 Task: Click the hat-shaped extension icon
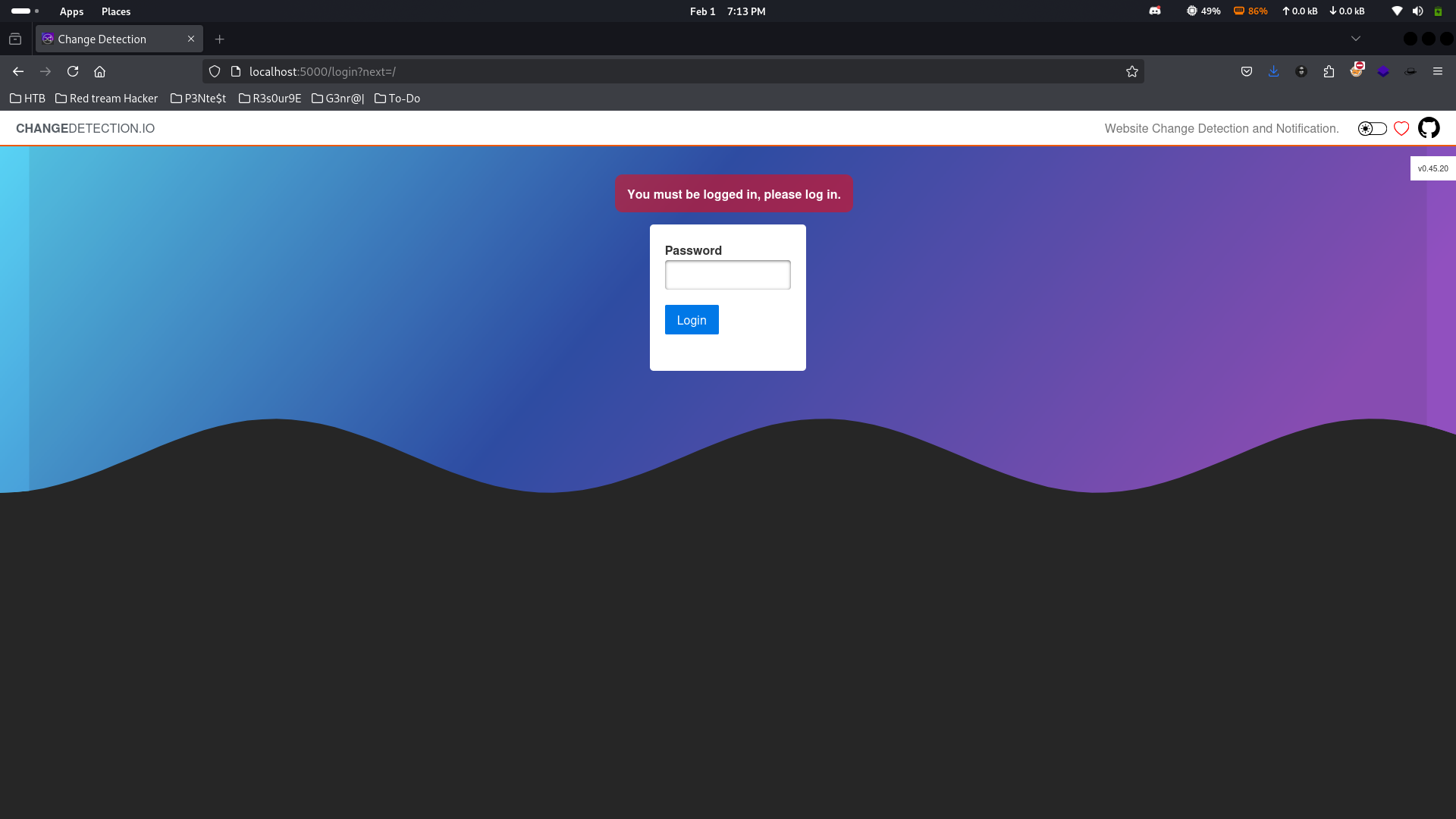pos(1410,71)
